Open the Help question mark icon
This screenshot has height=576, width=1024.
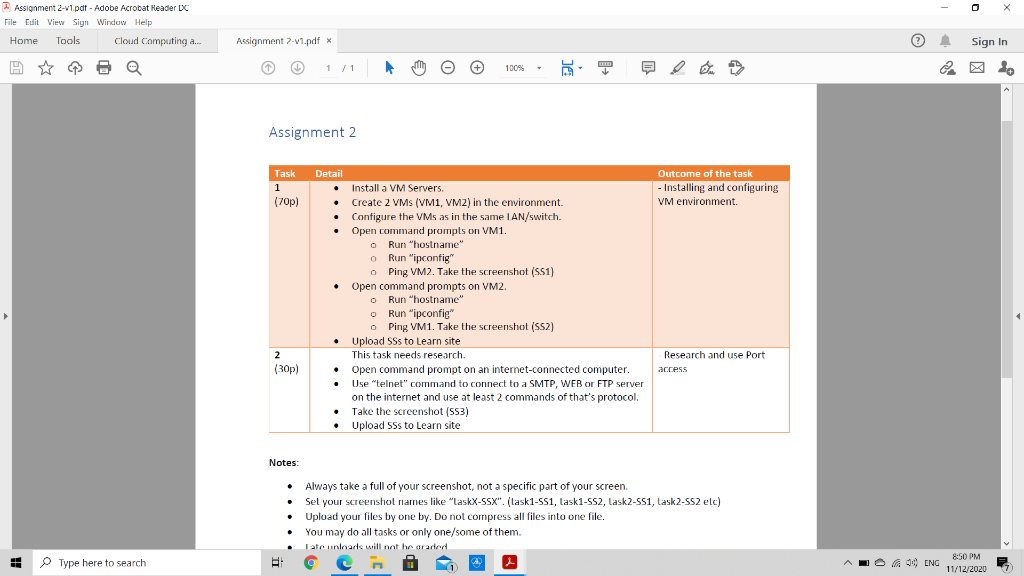tap(918, 40)
